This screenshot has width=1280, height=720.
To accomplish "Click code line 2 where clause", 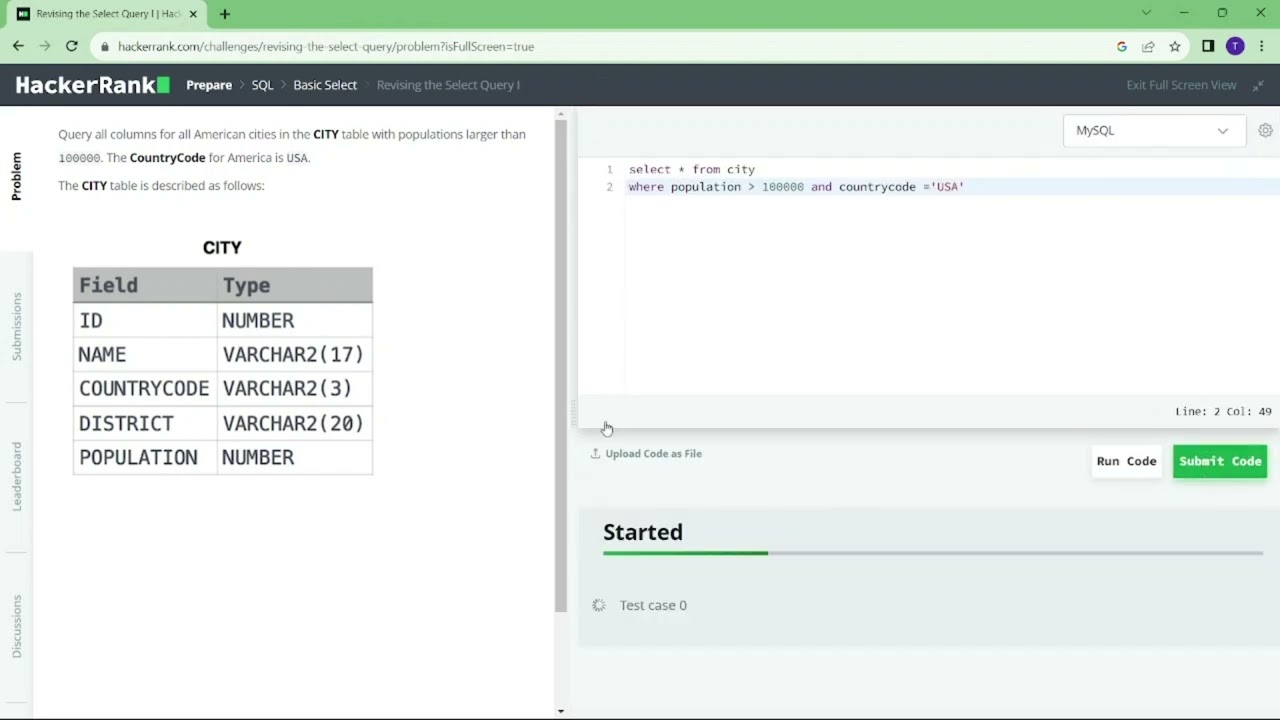I will [796, 187].
